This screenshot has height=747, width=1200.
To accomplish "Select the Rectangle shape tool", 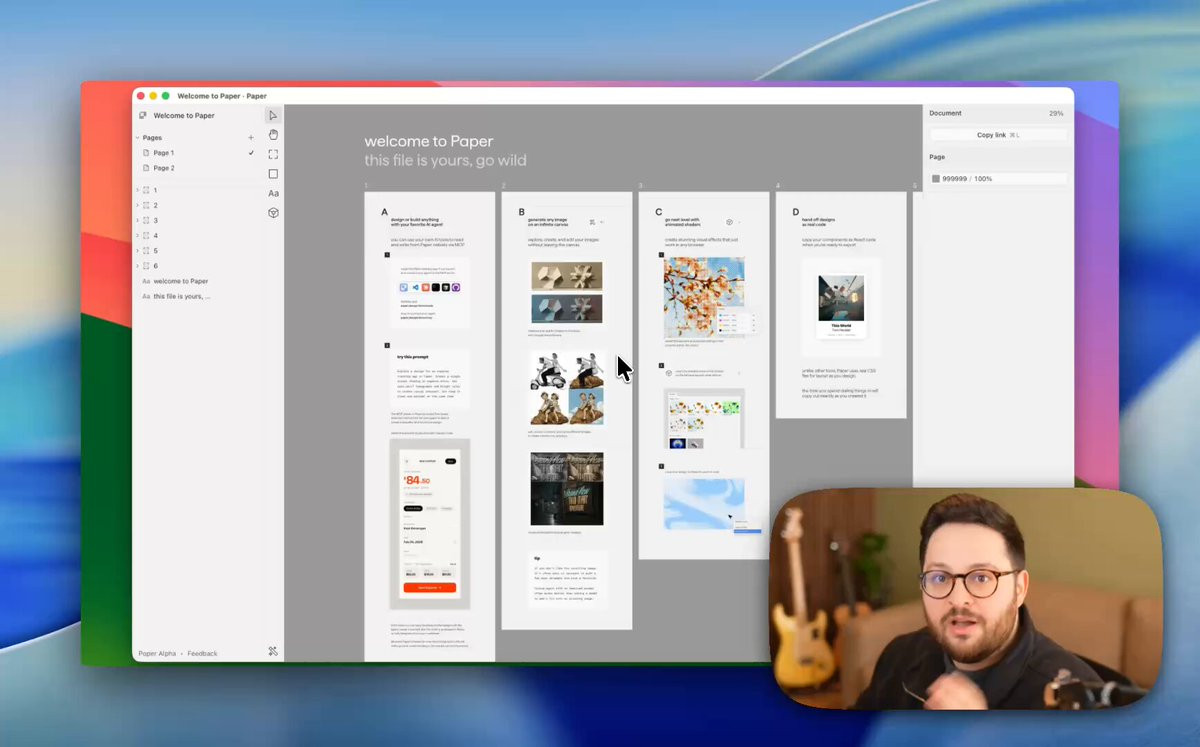I will click(x=273, y=174).
